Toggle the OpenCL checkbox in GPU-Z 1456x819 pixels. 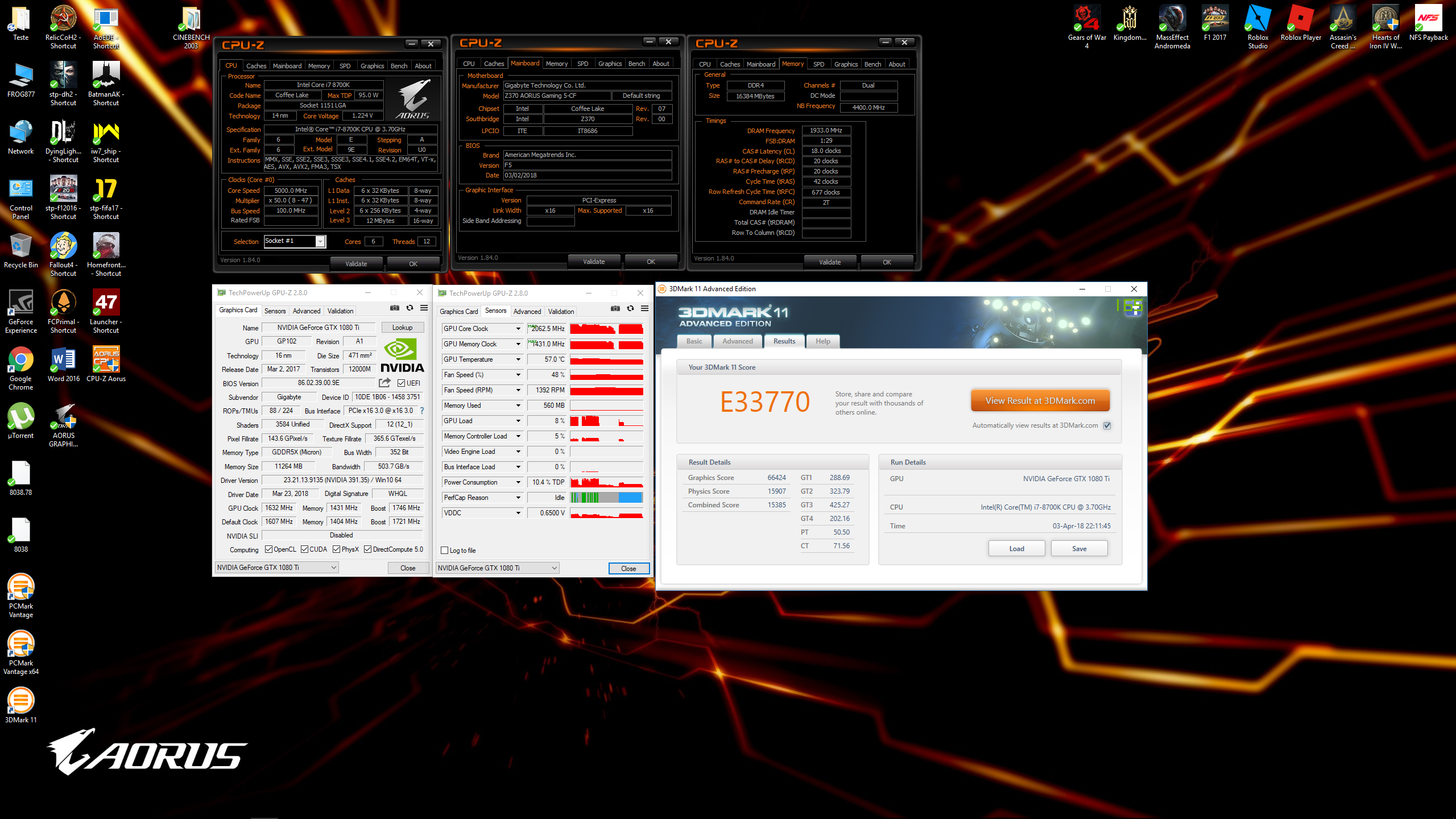(x=268, y=549)
